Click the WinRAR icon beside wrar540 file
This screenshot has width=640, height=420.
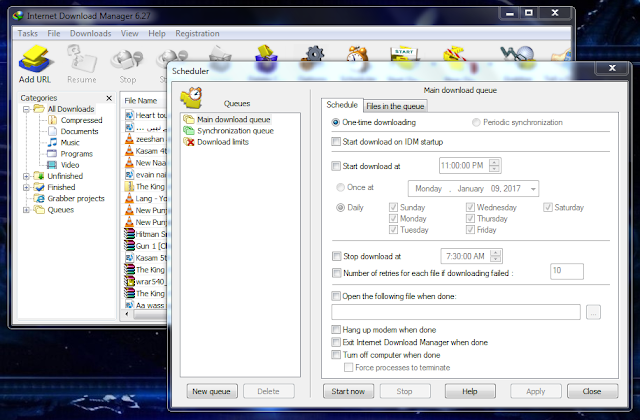(x=129, y=281)
